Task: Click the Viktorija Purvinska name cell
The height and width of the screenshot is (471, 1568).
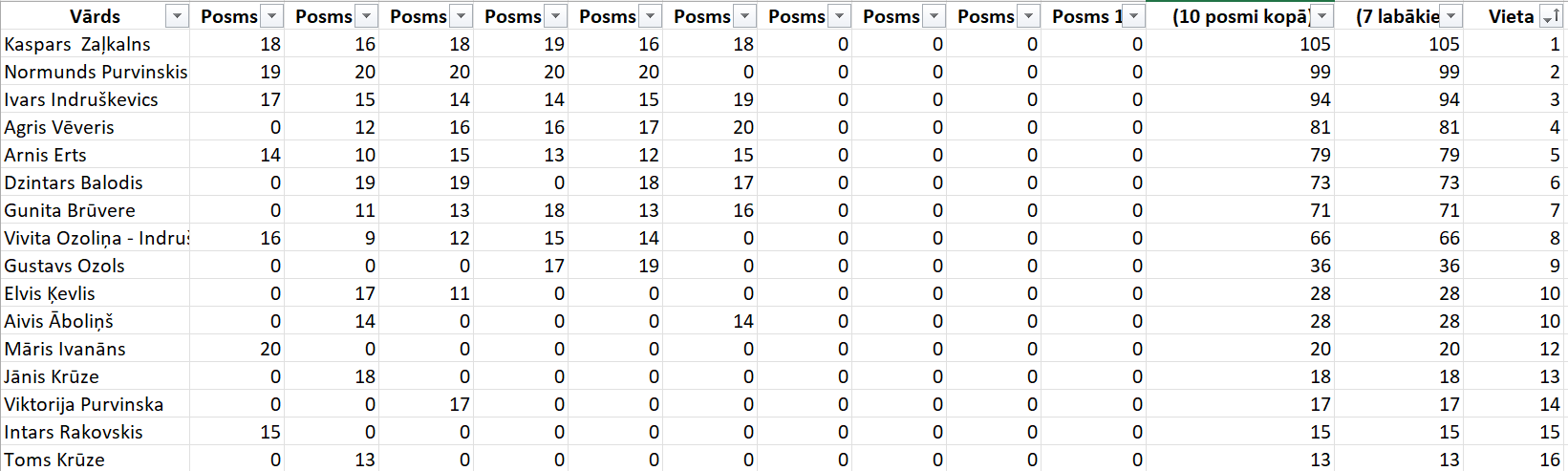Action: pos(95,404)
